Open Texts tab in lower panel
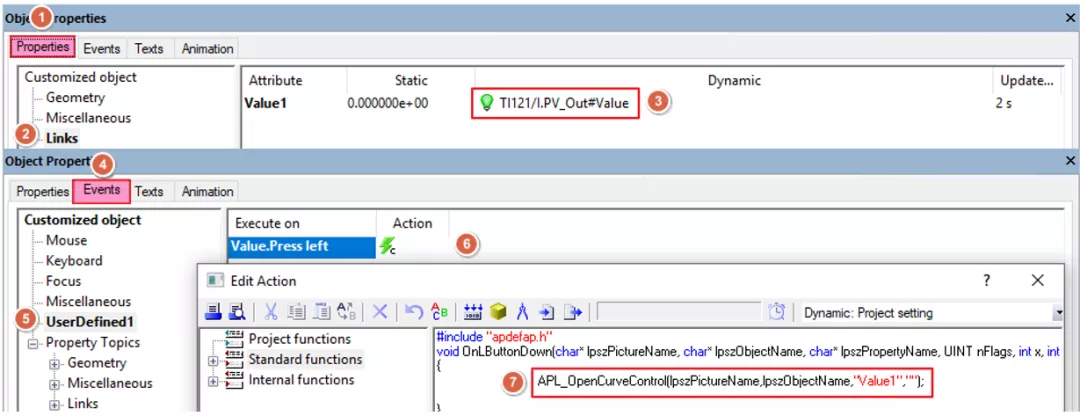 (149, 191)
